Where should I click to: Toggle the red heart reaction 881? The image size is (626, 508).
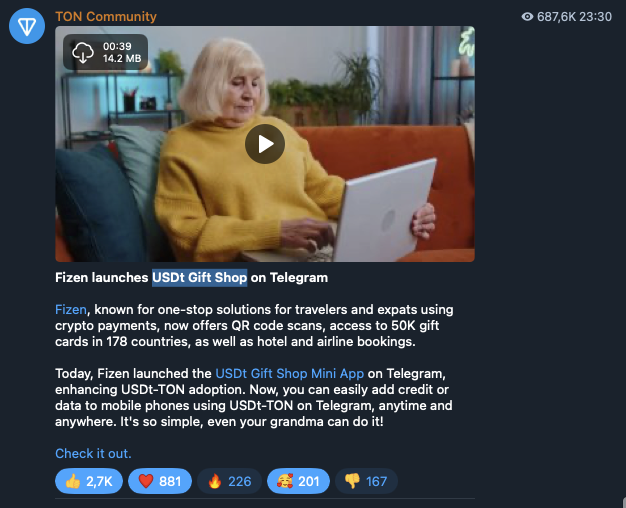[x=160, y=481]
